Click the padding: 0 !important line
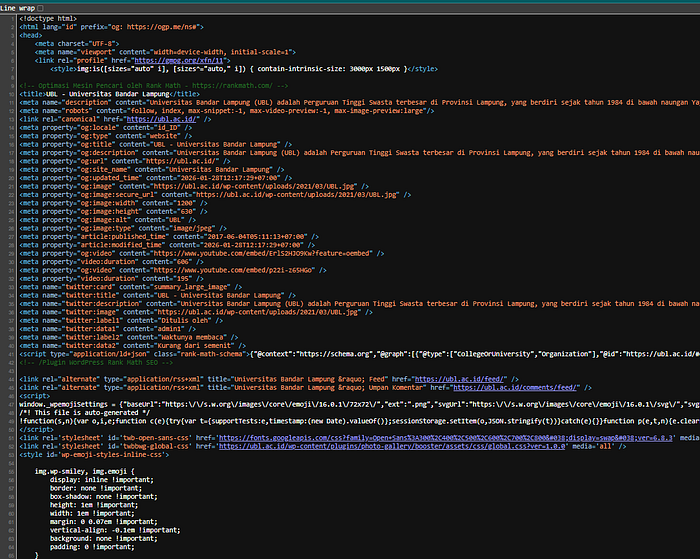 point(92,547)
